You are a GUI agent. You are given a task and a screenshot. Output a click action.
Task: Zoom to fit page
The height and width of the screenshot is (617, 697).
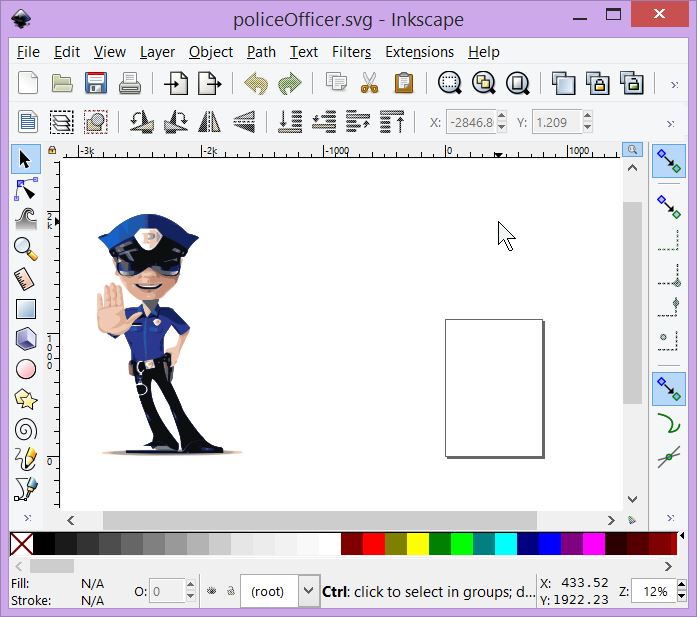click(x=517, y=83)
